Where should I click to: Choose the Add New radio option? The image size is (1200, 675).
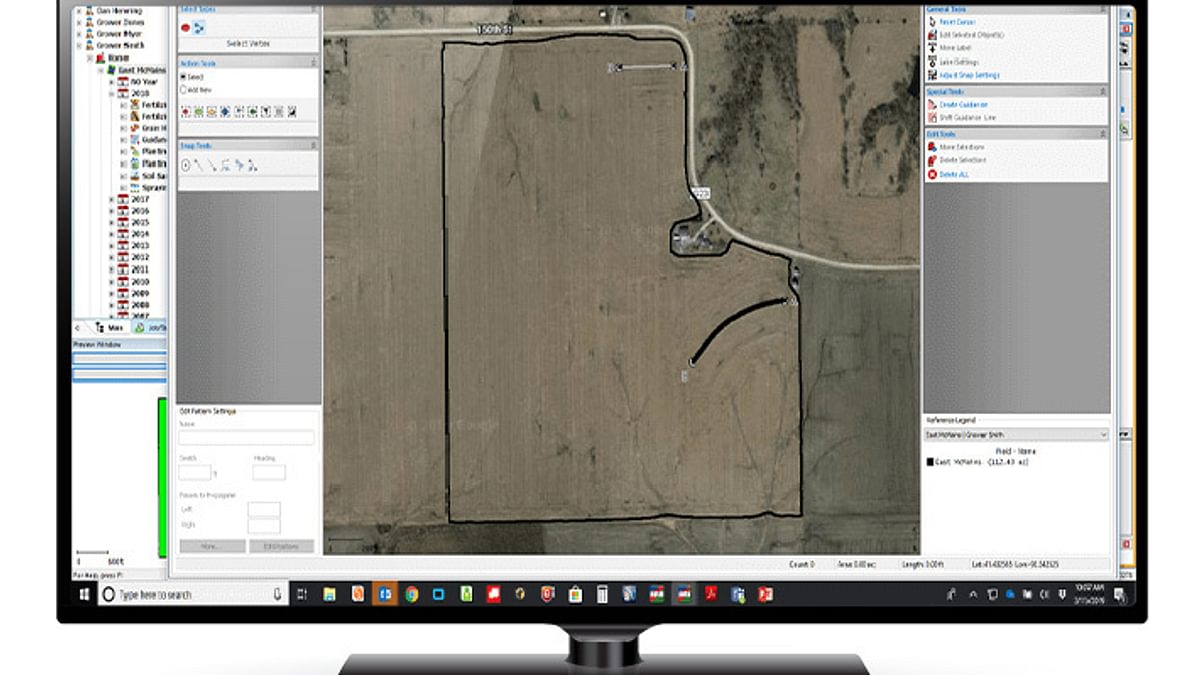pos(183,89)
